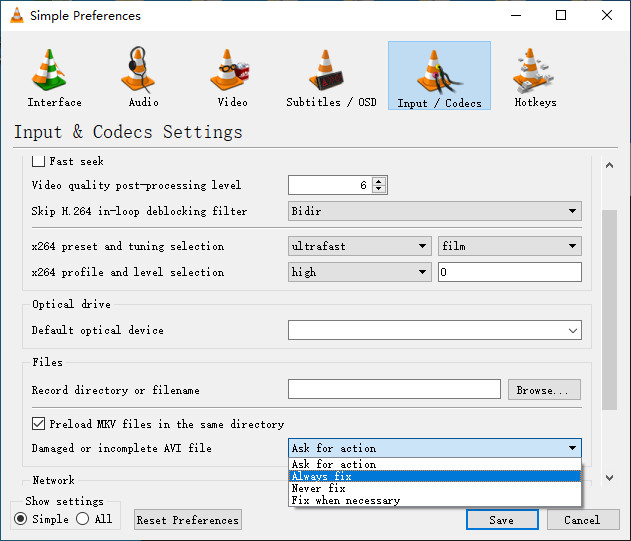Click the Damaged or incomplete AVI file label
Viewport: 631px width, 541px height.
pyautogui.click(x=122, y=448)
